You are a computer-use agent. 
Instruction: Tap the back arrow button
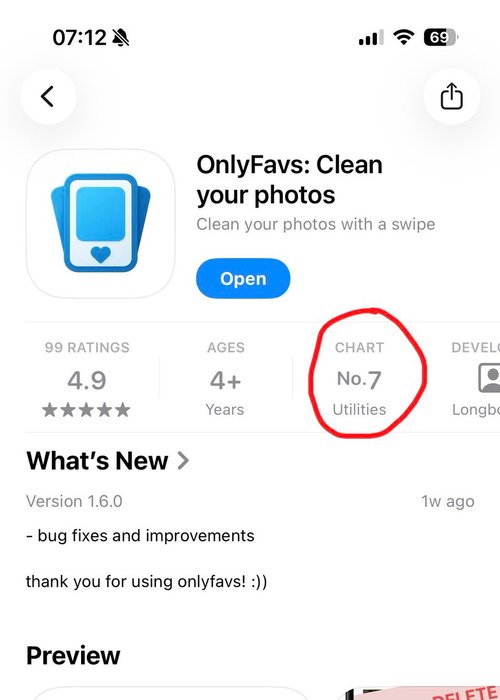[x=48, y=96]
